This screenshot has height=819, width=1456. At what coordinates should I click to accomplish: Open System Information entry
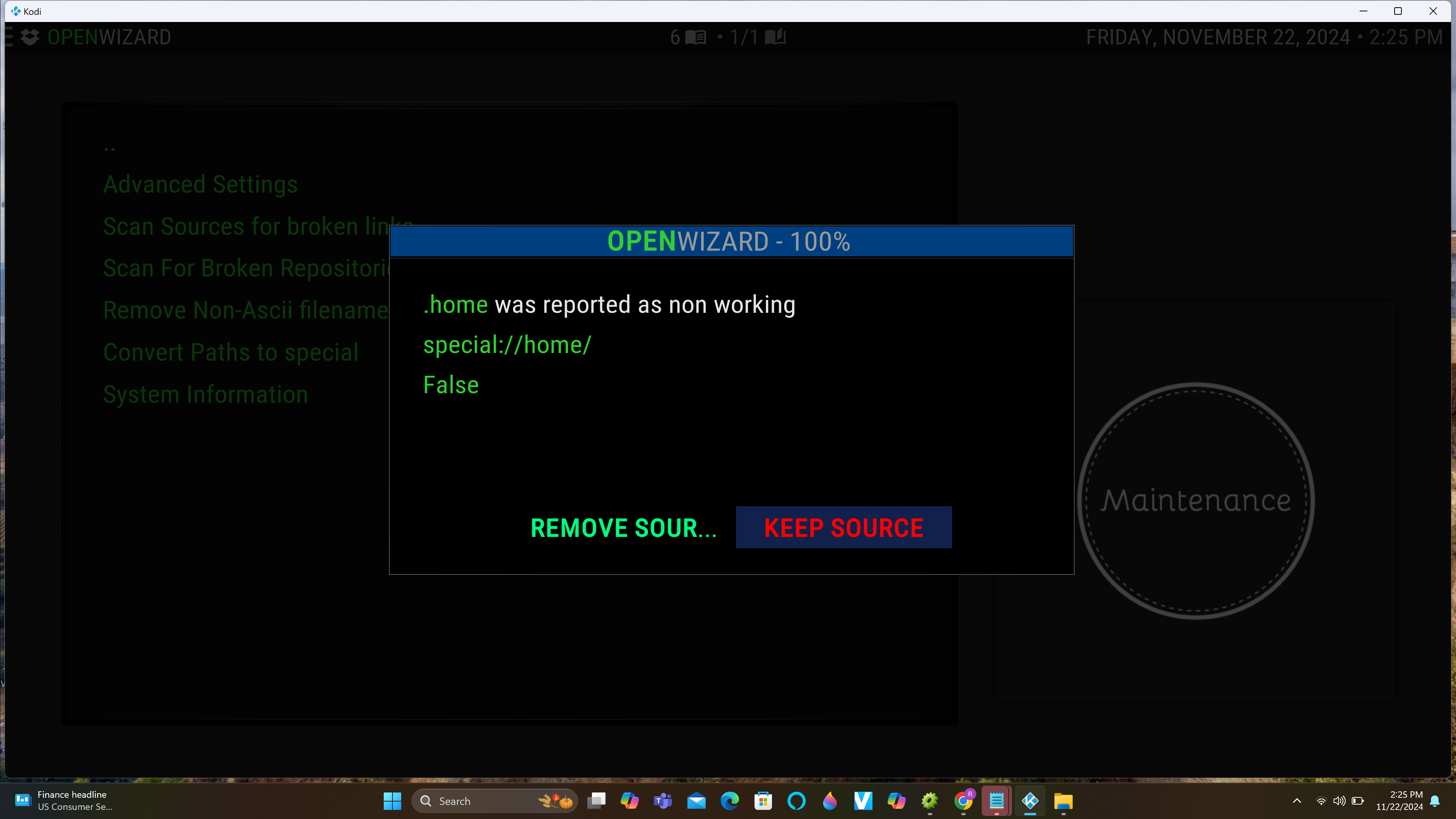[205, 394]
